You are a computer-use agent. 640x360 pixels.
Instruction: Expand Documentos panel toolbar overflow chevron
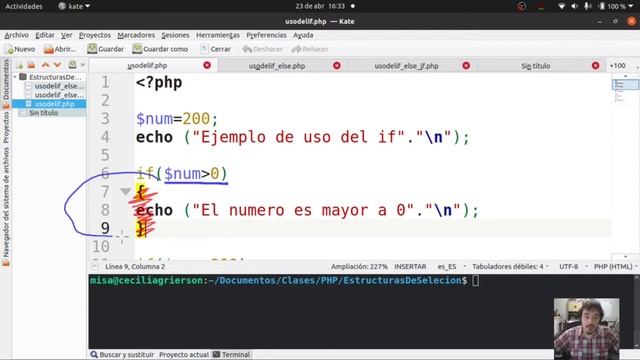tap(82, 65)
